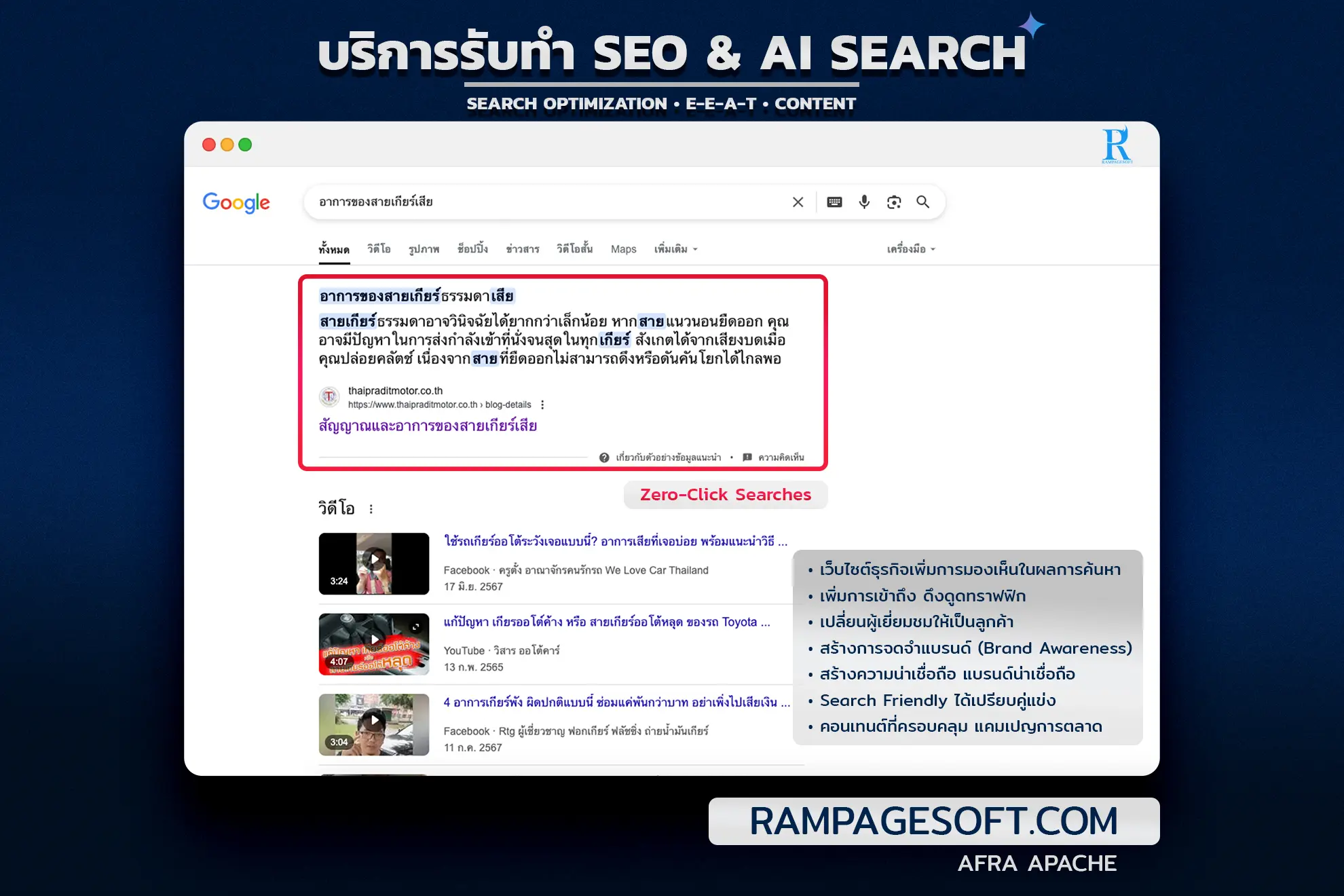Click the thaipraditmotor.co.th URL text
Viewport: 1344px width, 896px height.
pyautogui.click(x=395, y=391)
